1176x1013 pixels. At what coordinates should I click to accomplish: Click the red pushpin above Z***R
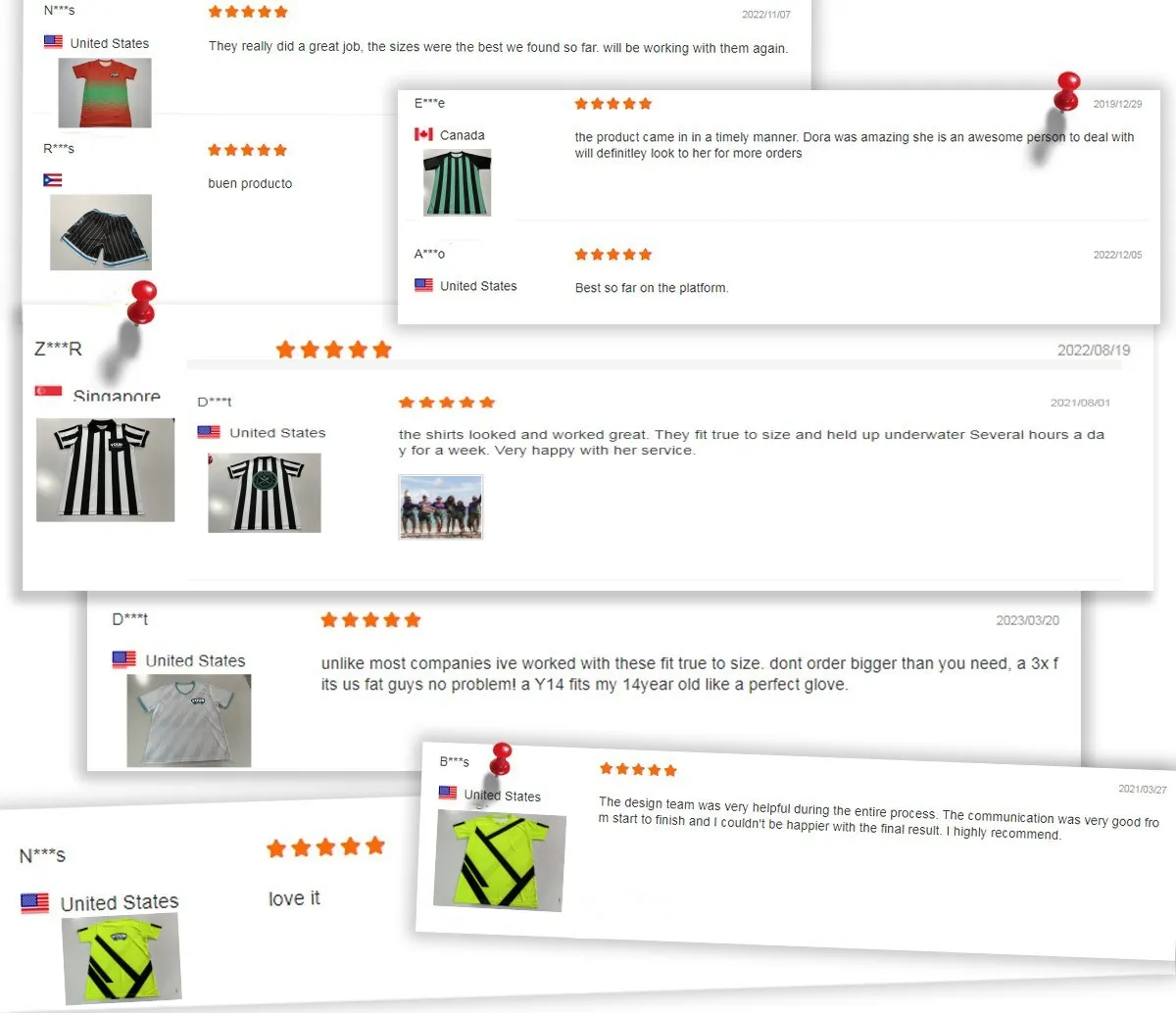pos(142,302)
